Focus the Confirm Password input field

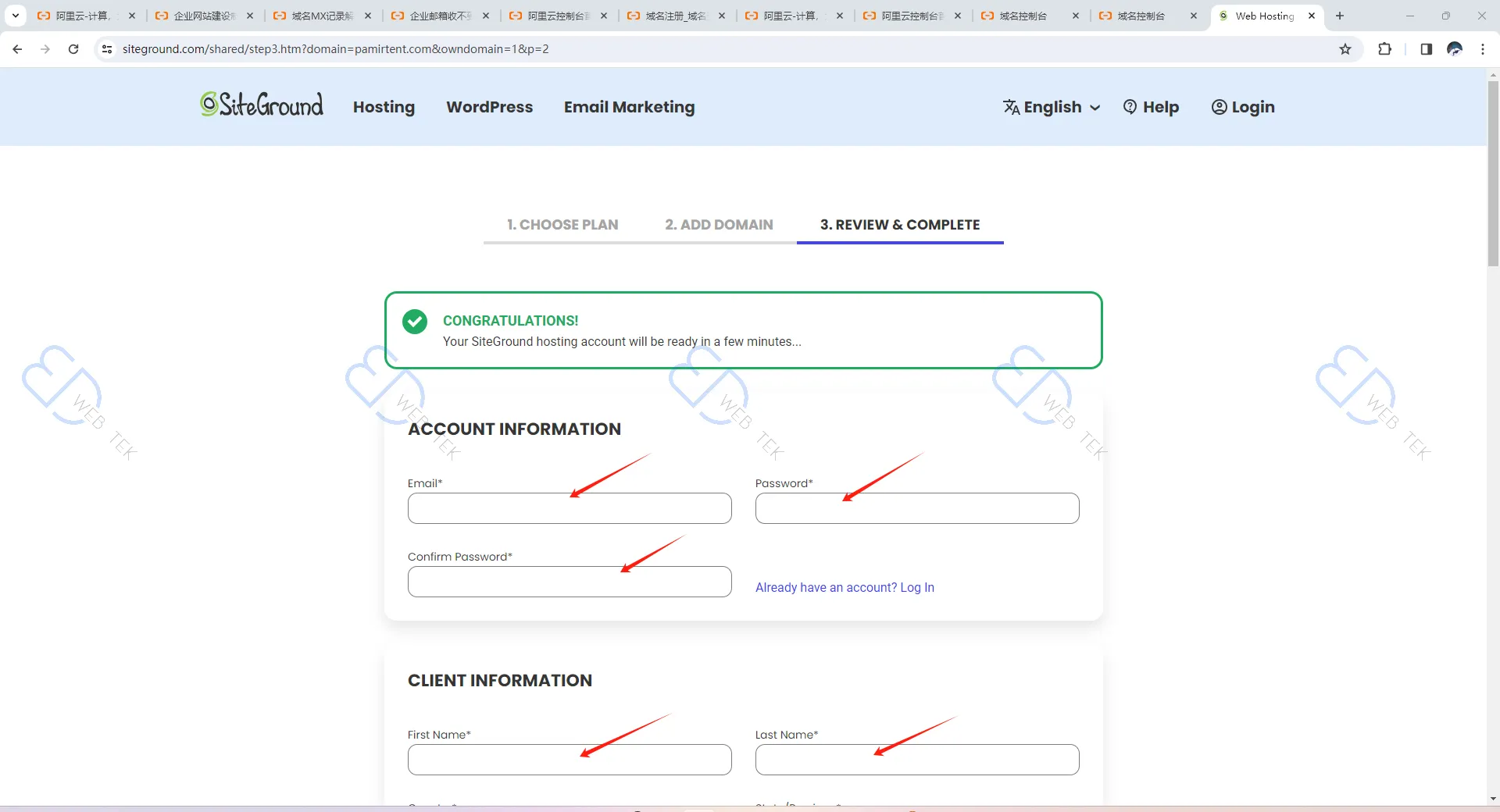(570, 582)
